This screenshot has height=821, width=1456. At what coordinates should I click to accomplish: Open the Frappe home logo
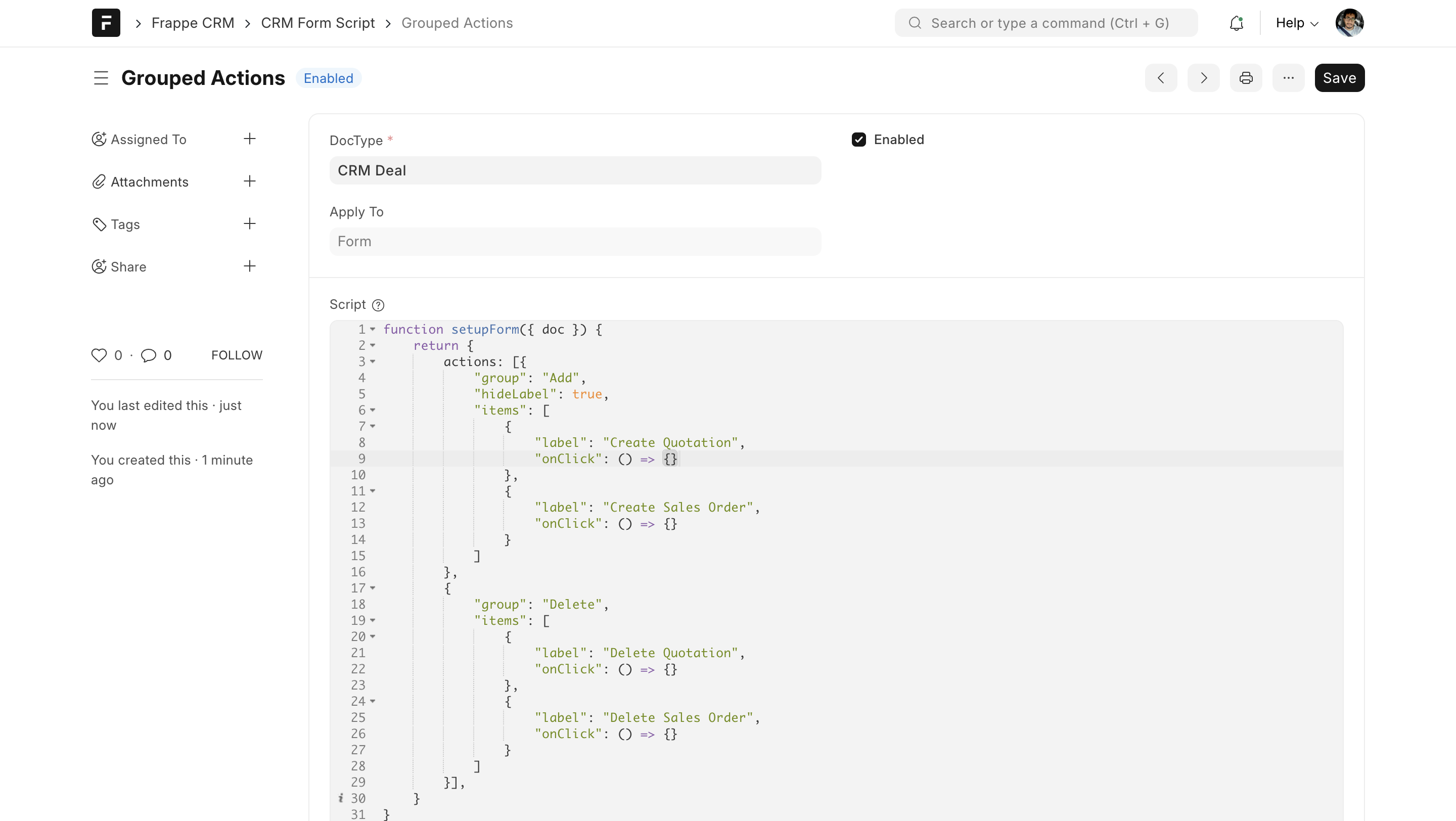pos(106,23)
